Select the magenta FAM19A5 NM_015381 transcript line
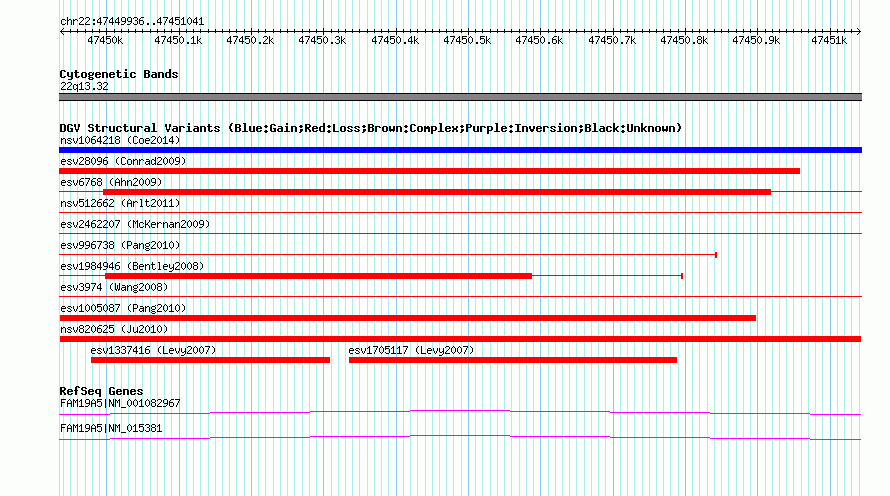This screenshot has height=496, width=890. (x=460, y=438)
